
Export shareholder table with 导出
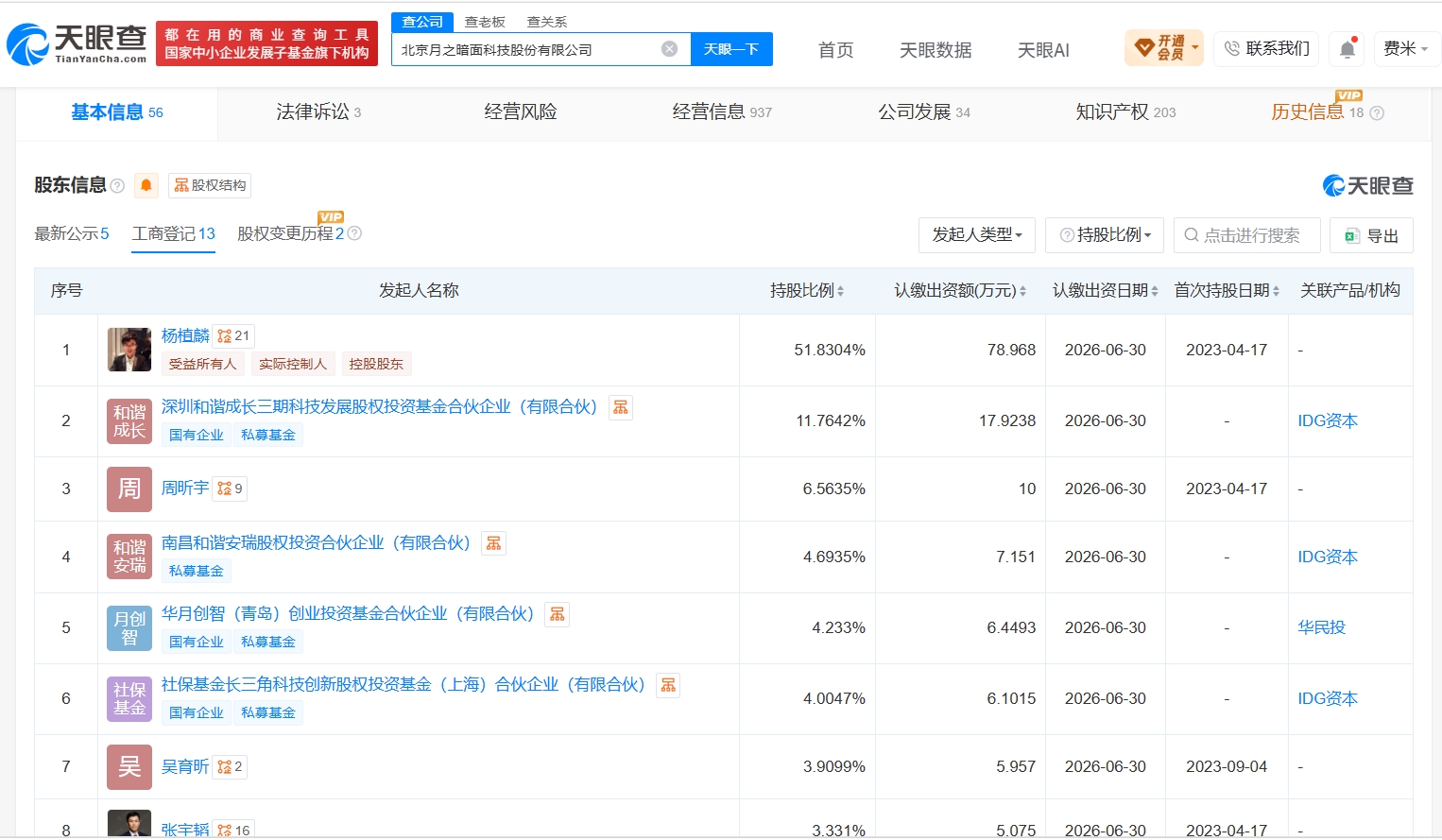coord(1371,235)
